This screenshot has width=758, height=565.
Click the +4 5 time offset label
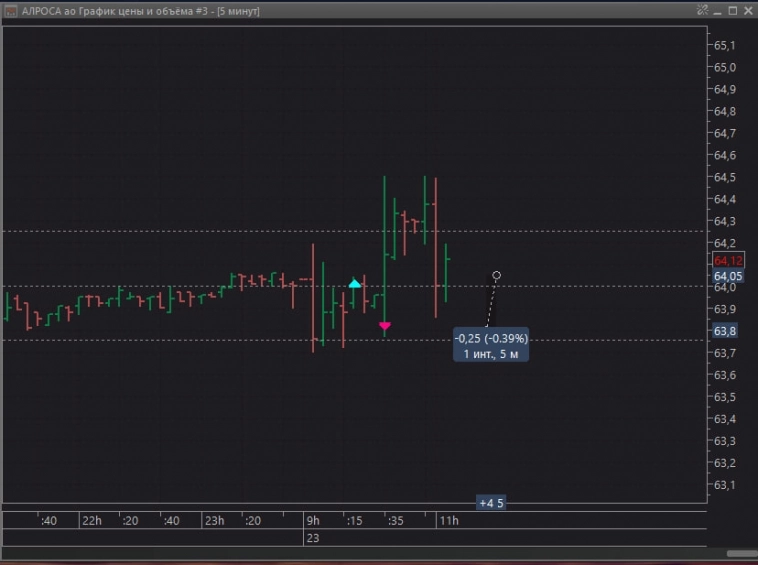[491, 503]
